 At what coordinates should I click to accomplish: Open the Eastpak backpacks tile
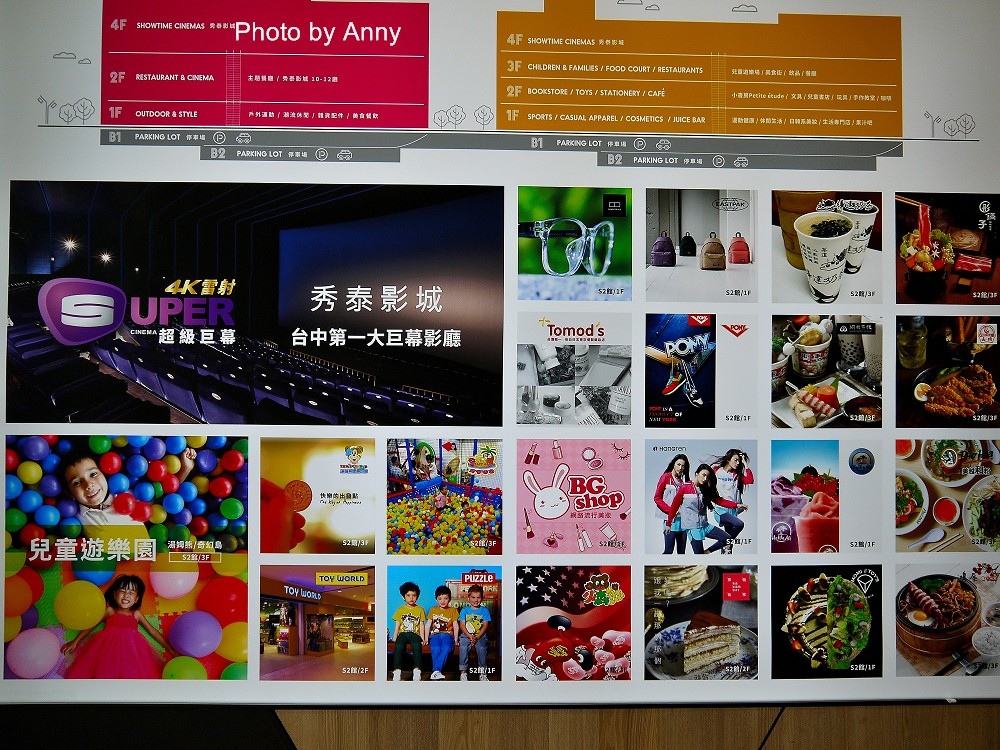click(702, 246)
